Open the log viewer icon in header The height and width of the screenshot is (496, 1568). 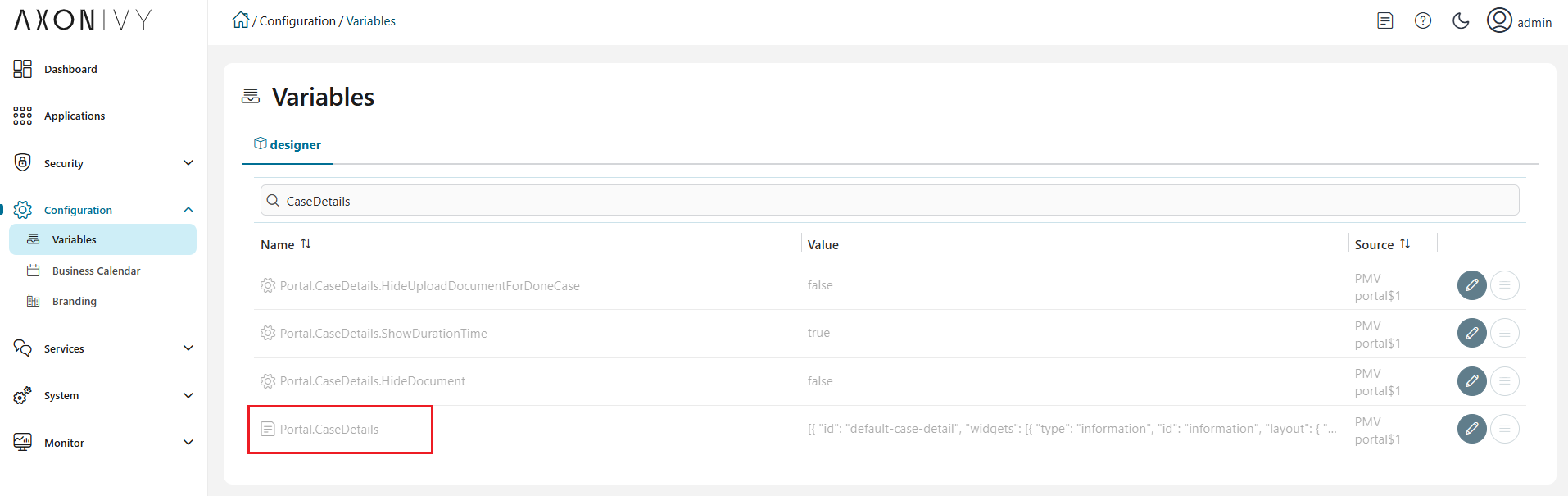point(1385,21)
